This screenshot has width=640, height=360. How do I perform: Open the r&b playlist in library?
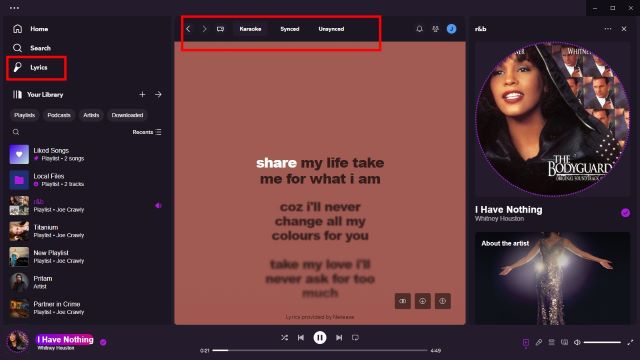click(x=86, y=206)
